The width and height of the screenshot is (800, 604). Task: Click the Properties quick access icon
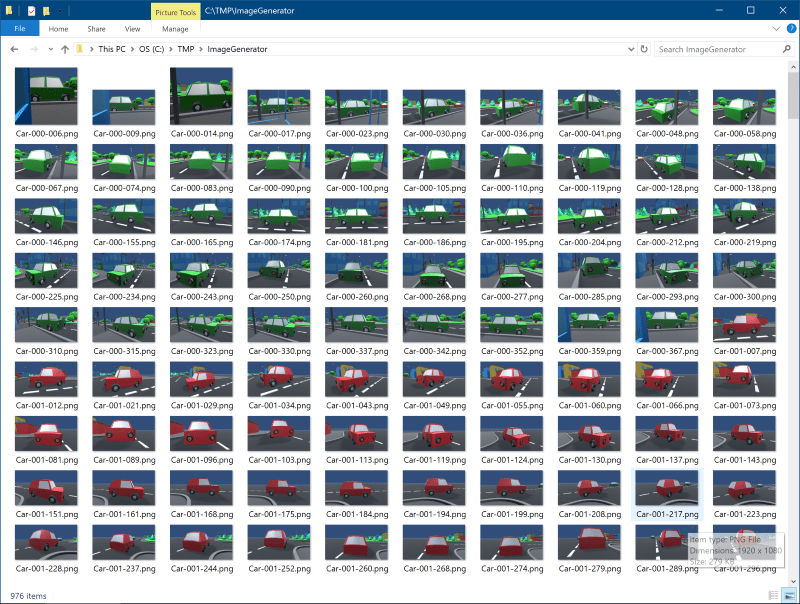coord(32,10)
